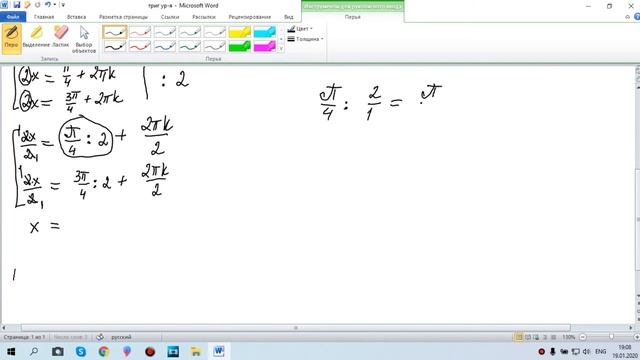Screen dimensions: 640x360
Task: Open the Перья ink tools tab
Action: 353,17
